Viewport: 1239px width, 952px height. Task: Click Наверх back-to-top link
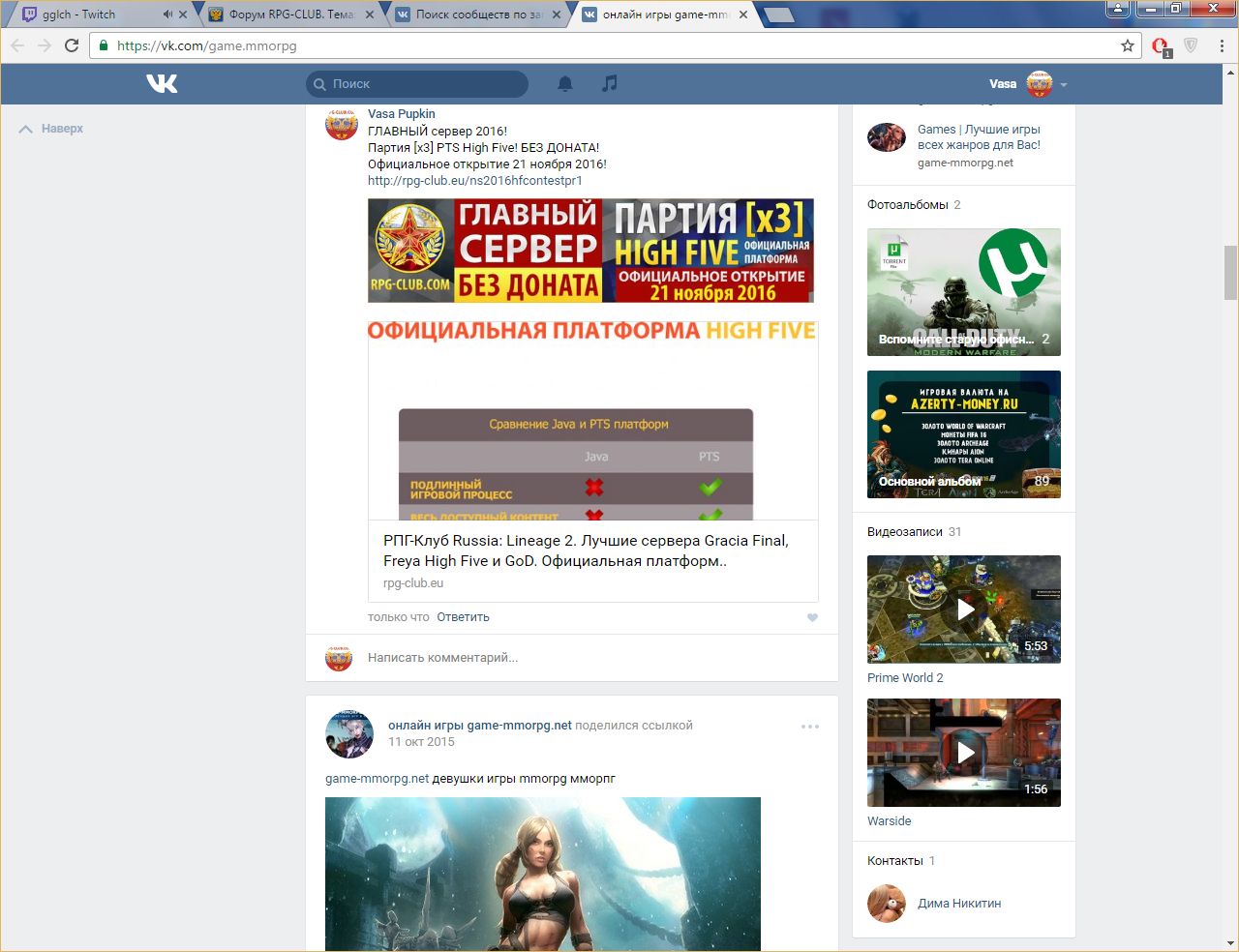(x=51, y=129)
